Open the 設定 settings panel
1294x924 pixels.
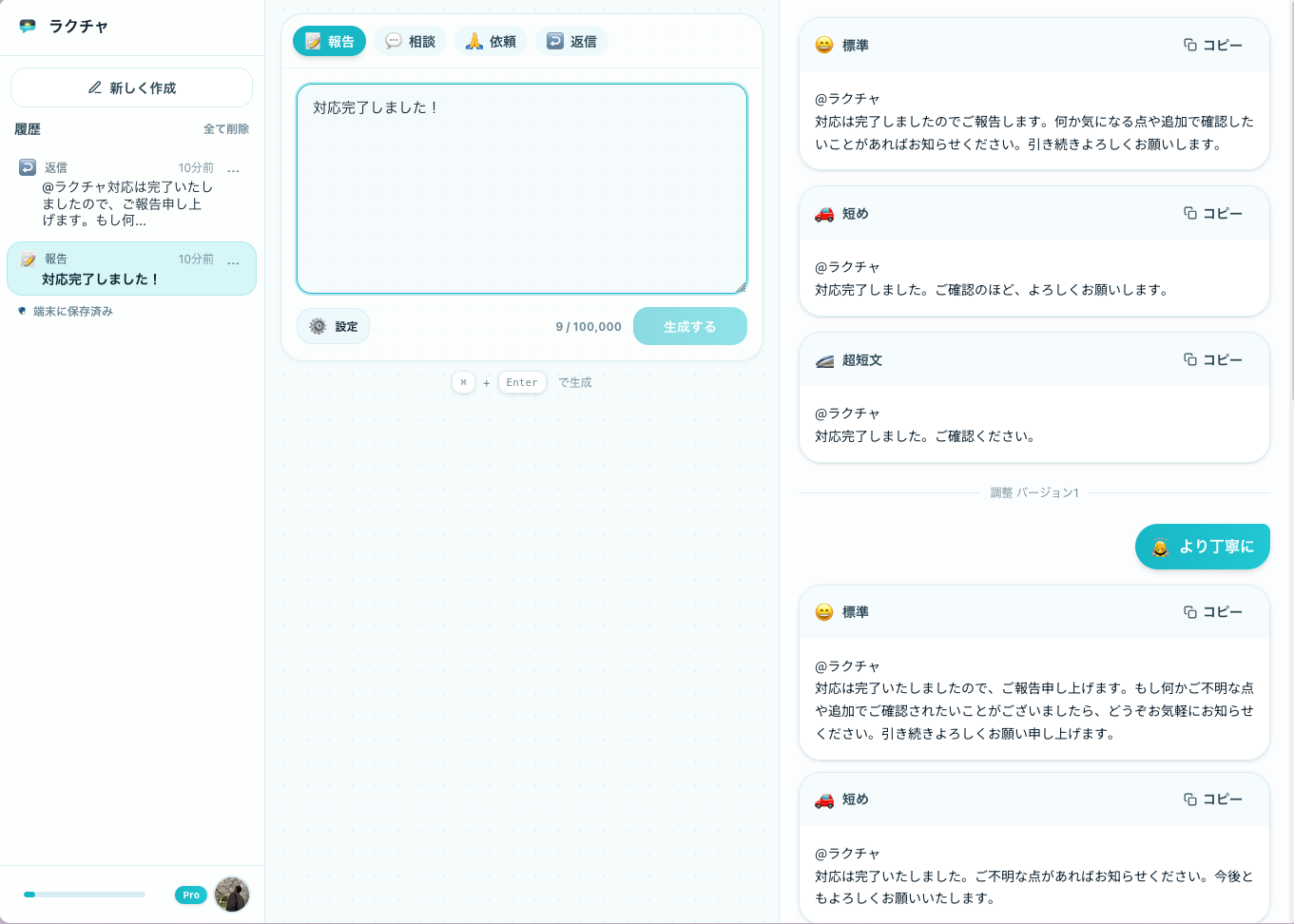point(333,326)
